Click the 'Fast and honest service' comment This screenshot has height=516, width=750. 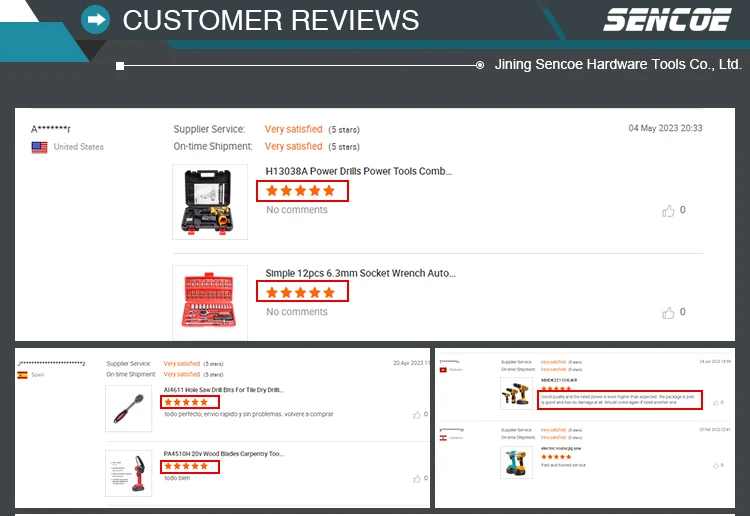point(563,465)
